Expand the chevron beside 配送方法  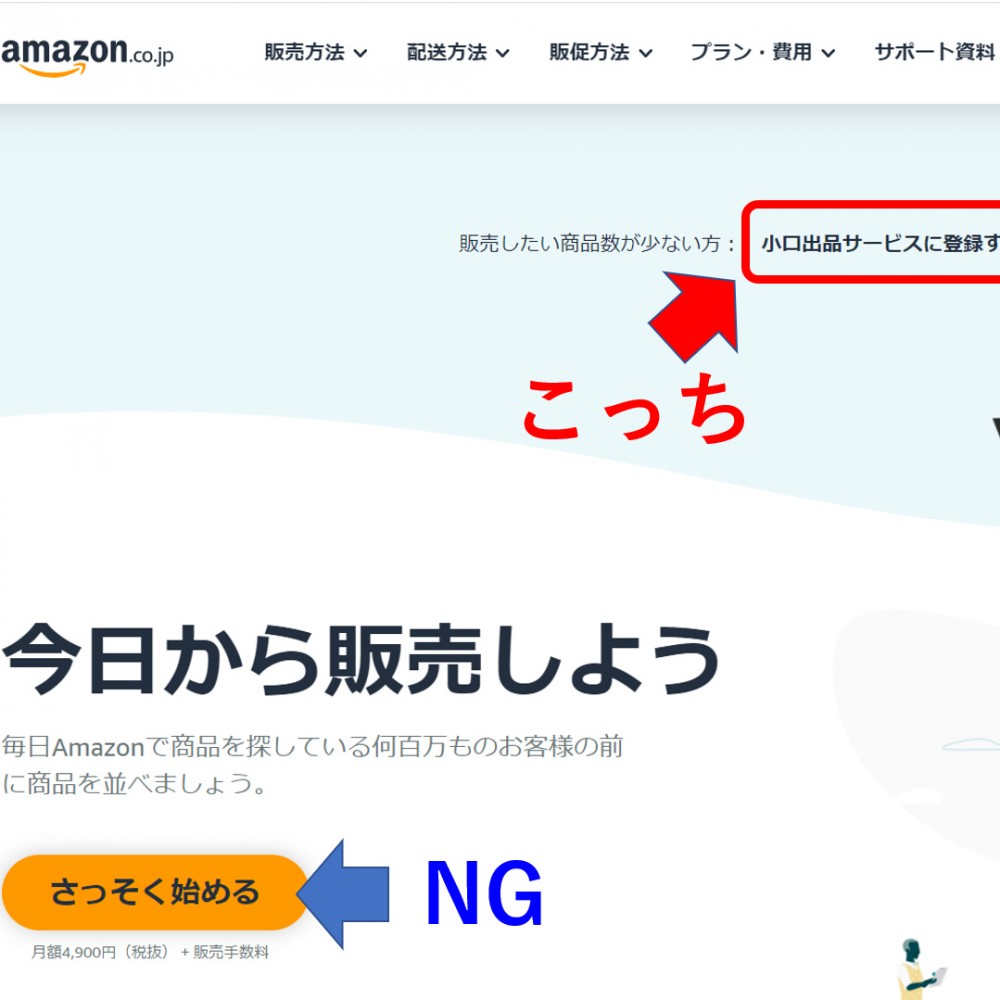point(503,54)
